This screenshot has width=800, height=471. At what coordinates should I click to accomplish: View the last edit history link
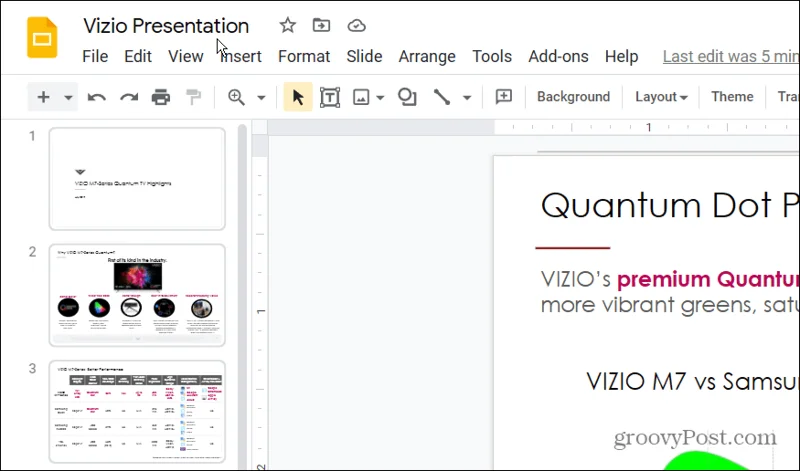coord(731,56)
